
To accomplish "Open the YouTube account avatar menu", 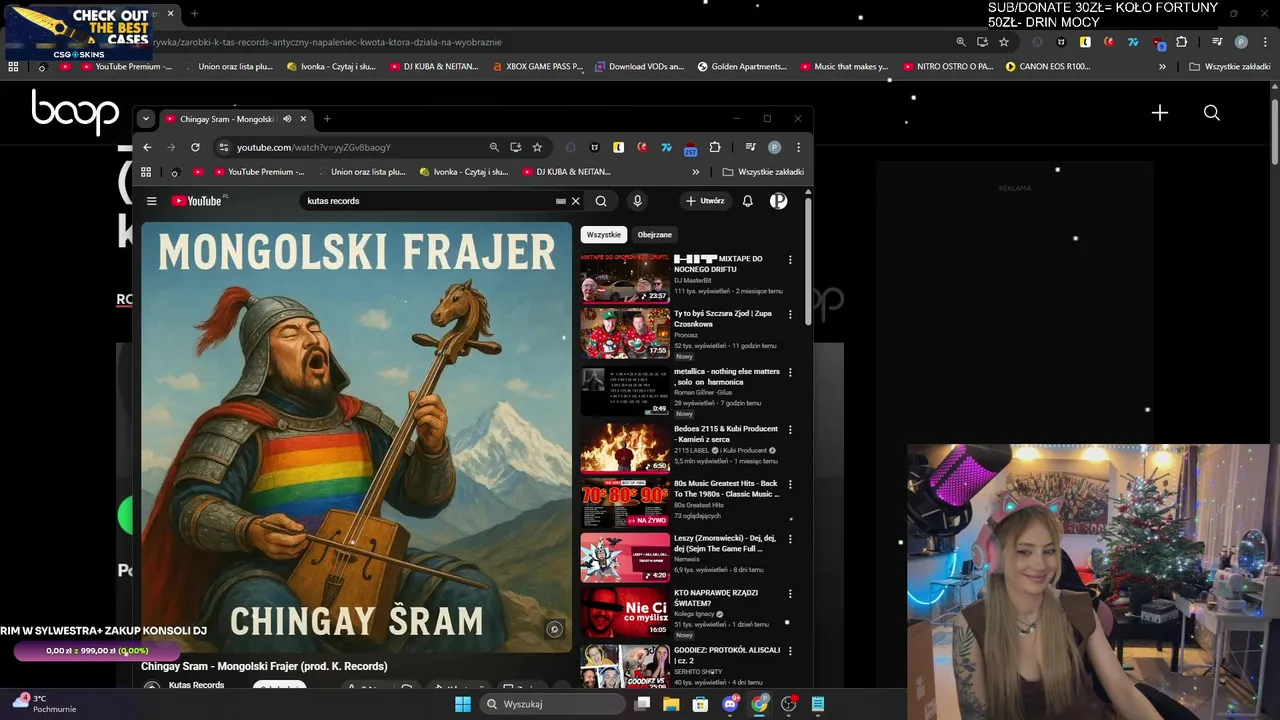I will [778, 201].
